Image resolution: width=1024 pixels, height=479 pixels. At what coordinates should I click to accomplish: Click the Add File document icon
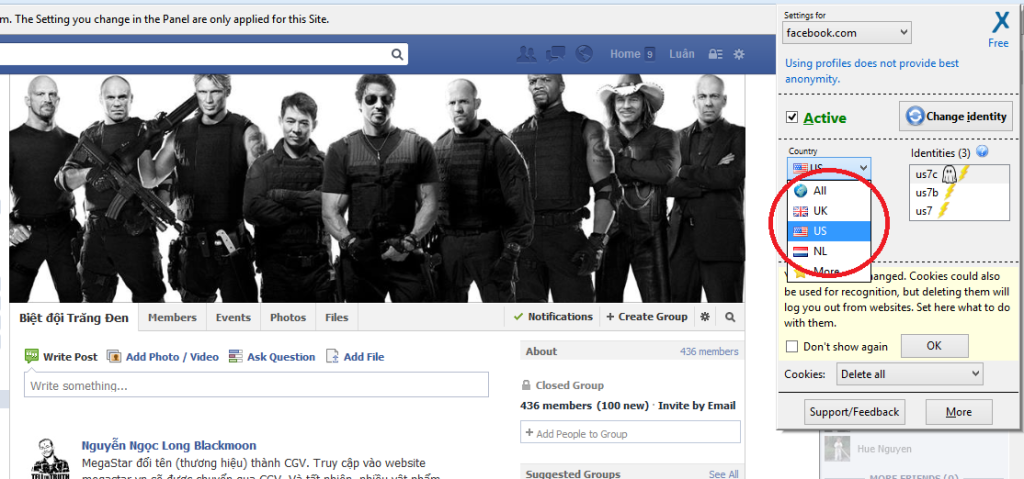click(x=332, y=357)
